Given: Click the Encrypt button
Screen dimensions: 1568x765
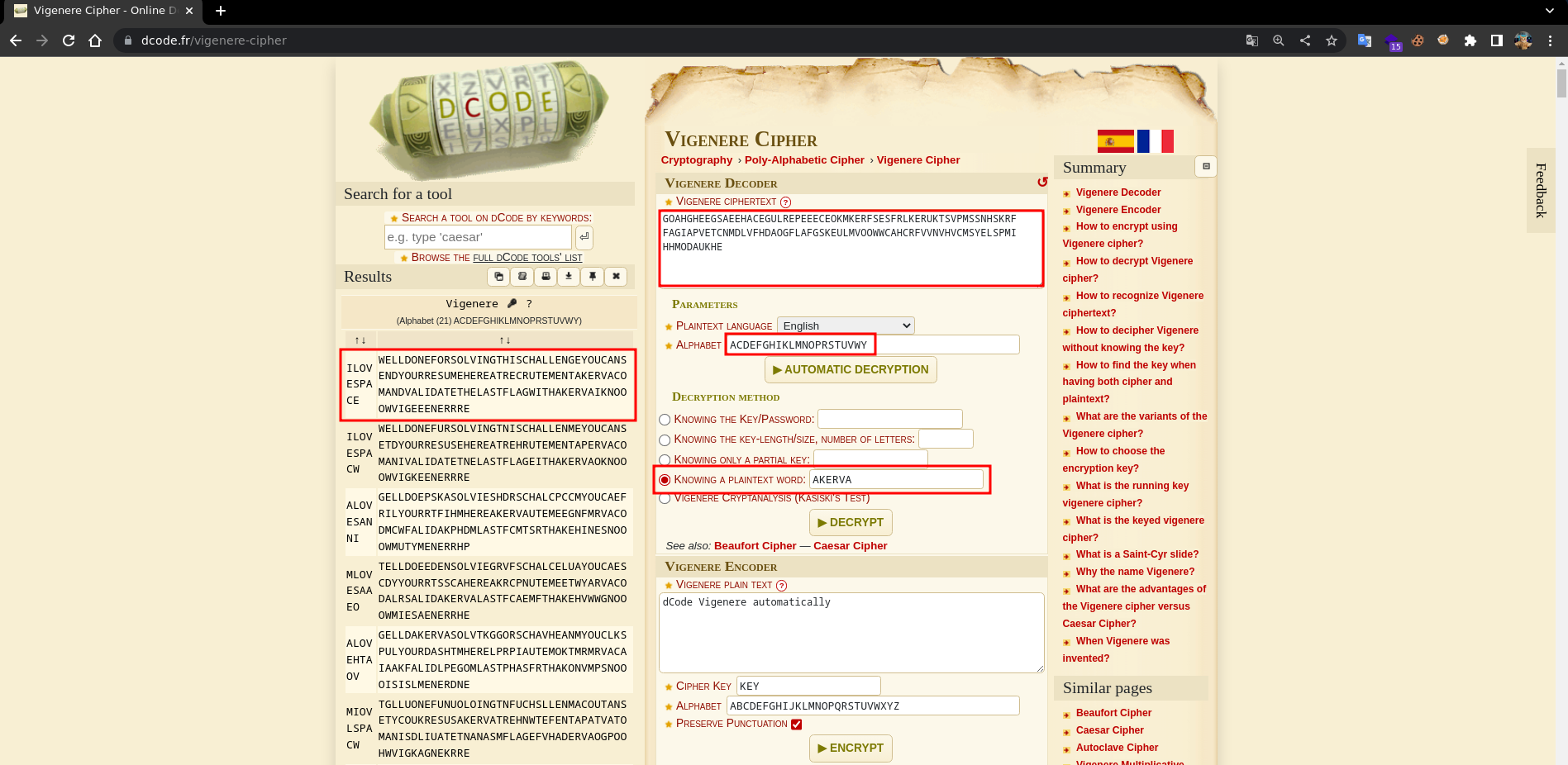Looking at the screenshot, I should 850,748.
